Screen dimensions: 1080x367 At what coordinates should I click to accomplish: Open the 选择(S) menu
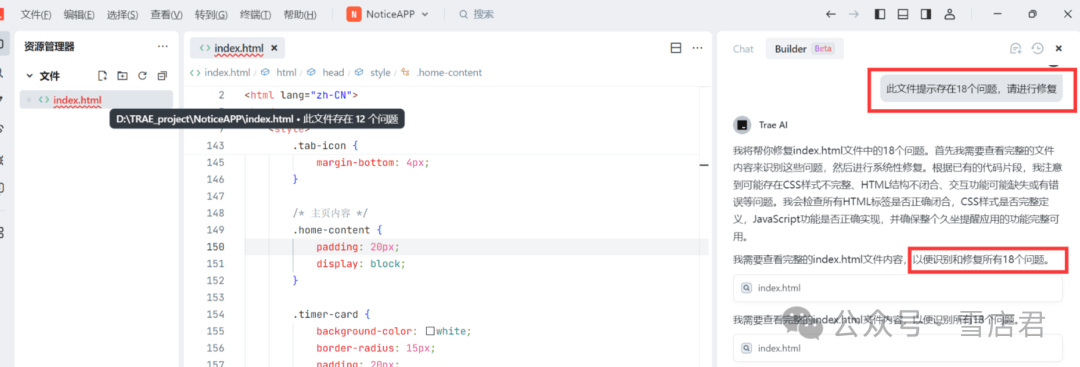point(122,14)
